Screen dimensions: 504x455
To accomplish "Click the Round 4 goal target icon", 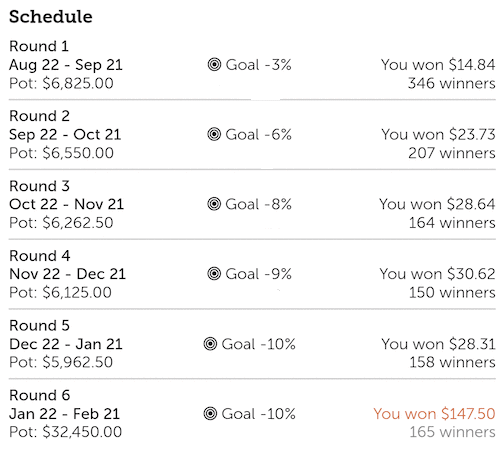I will pos(214,274).
